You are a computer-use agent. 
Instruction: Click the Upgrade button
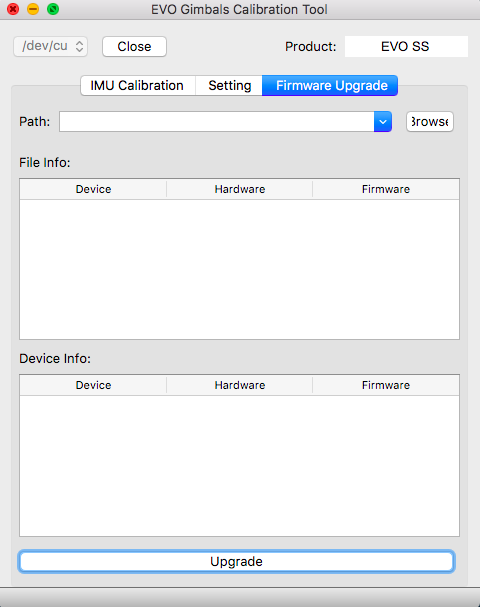click(237, 561)
